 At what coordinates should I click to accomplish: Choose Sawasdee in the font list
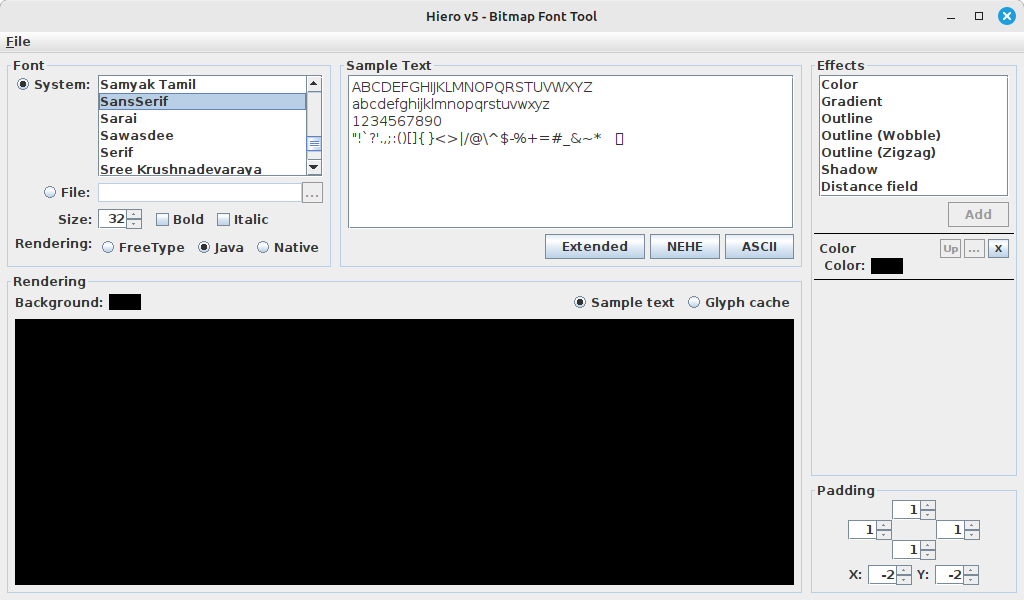[202, 135]
